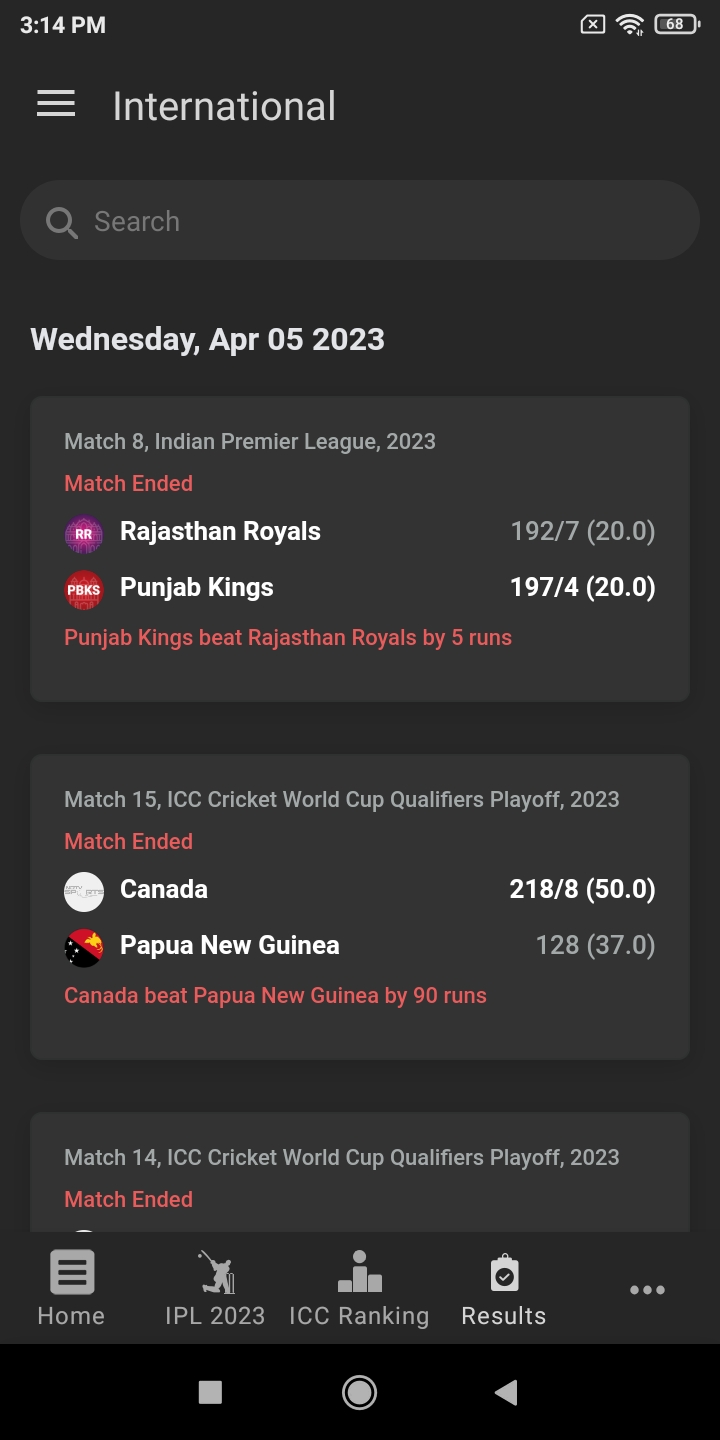Focus the Search input field
This screenshot has height=1440, width=720.
click(380, 221)
